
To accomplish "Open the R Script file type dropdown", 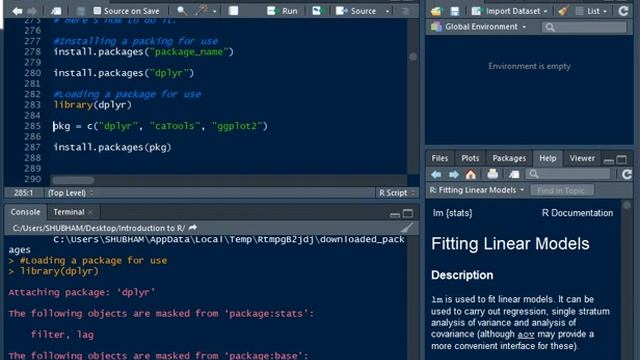I will [396, 193].
